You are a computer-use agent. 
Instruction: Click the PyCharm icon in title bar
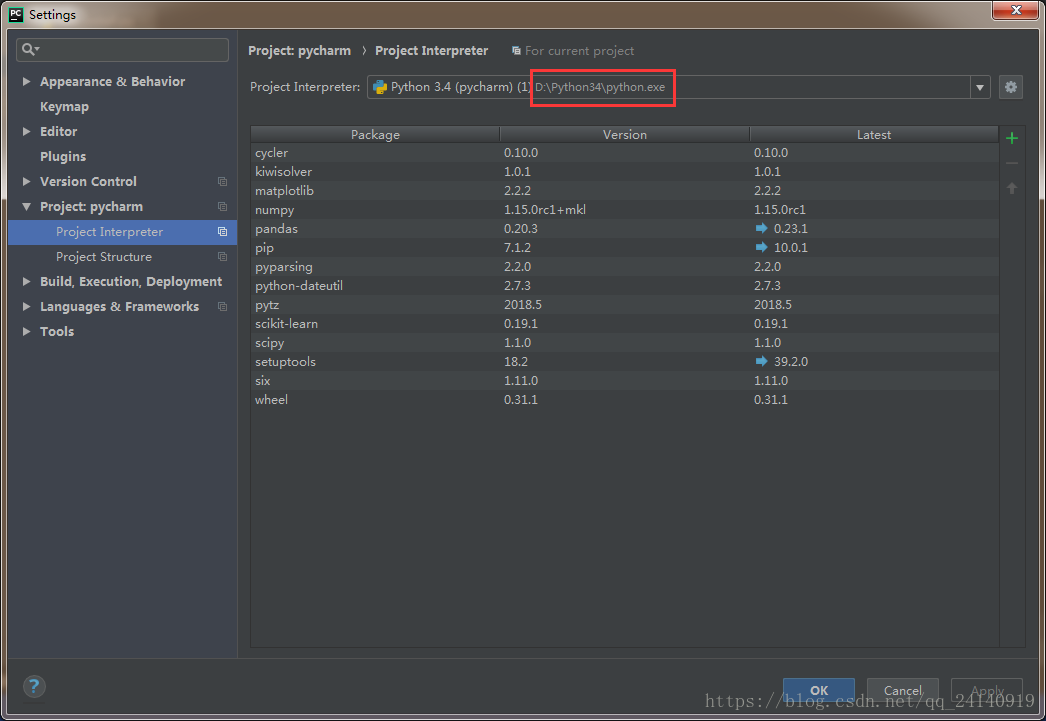point(16,15)
